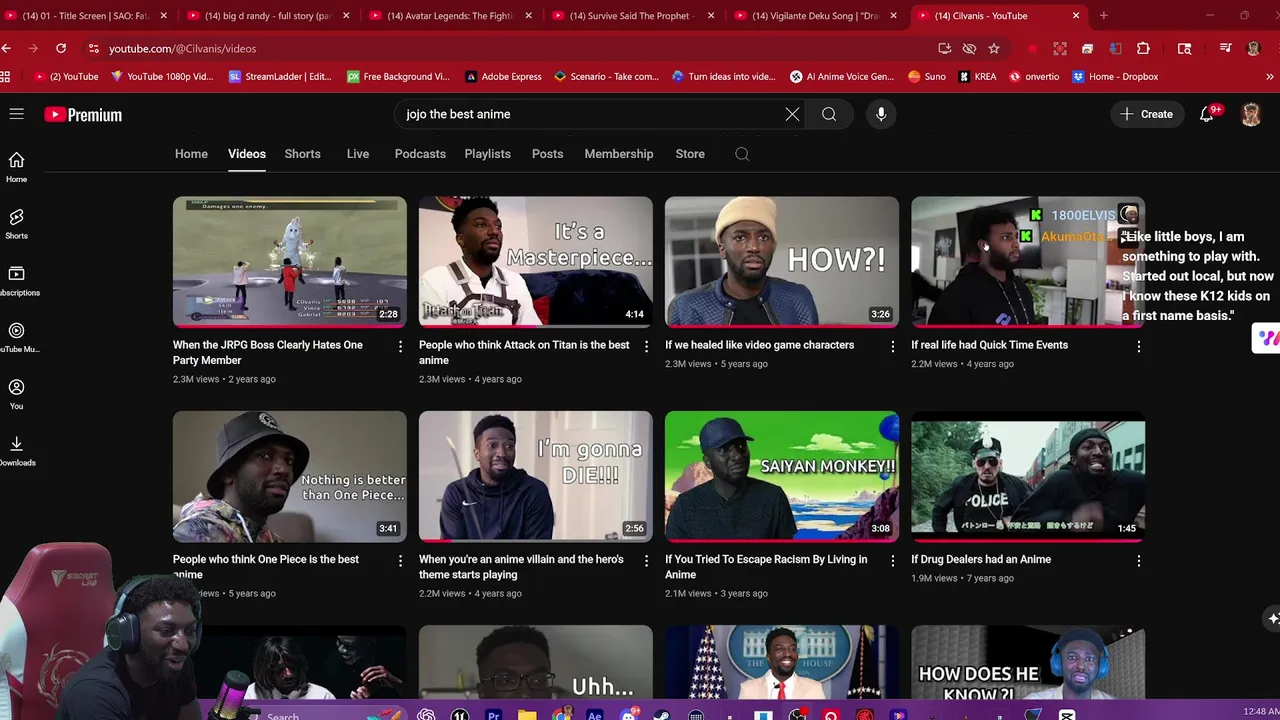The width and height of the screenshot is (1280, 720).
Task: Open the Home - Dropbox bookmark
Action: click(x=1115, y=76)
